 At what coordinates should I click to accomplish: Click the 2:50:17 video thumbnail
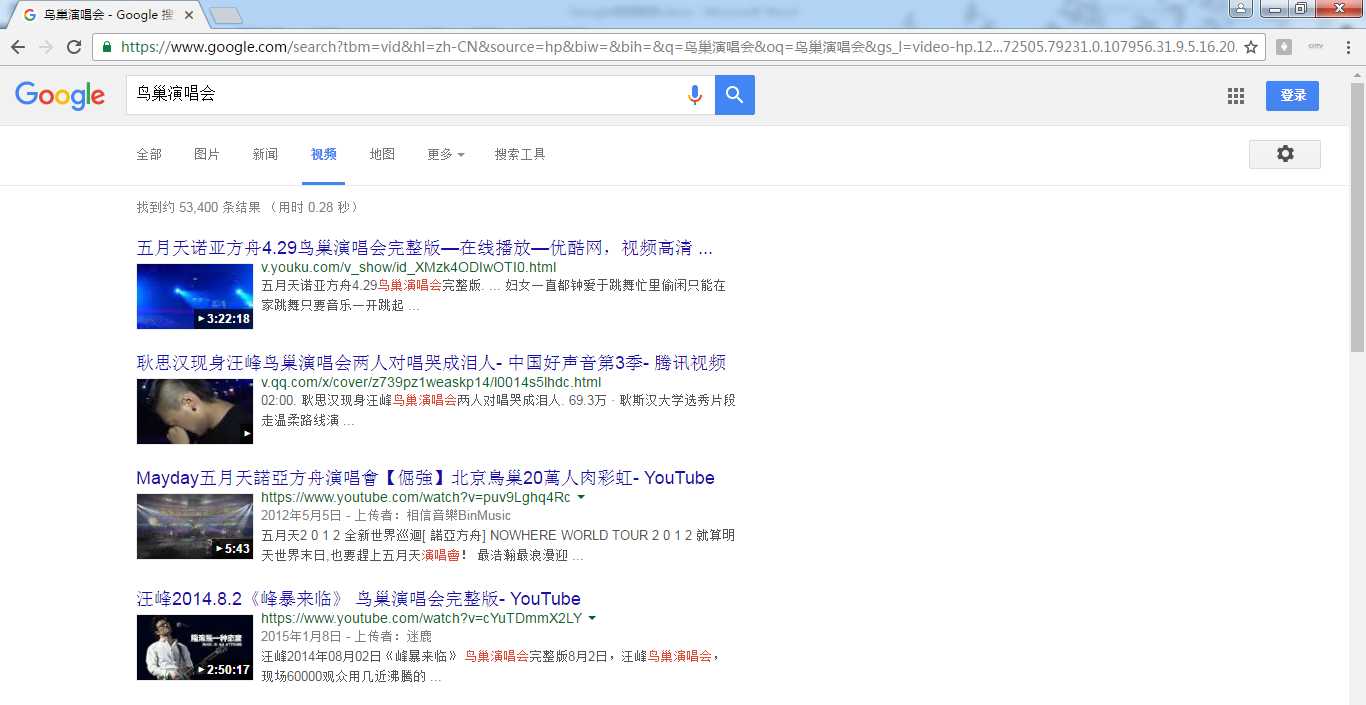(195, 647)
